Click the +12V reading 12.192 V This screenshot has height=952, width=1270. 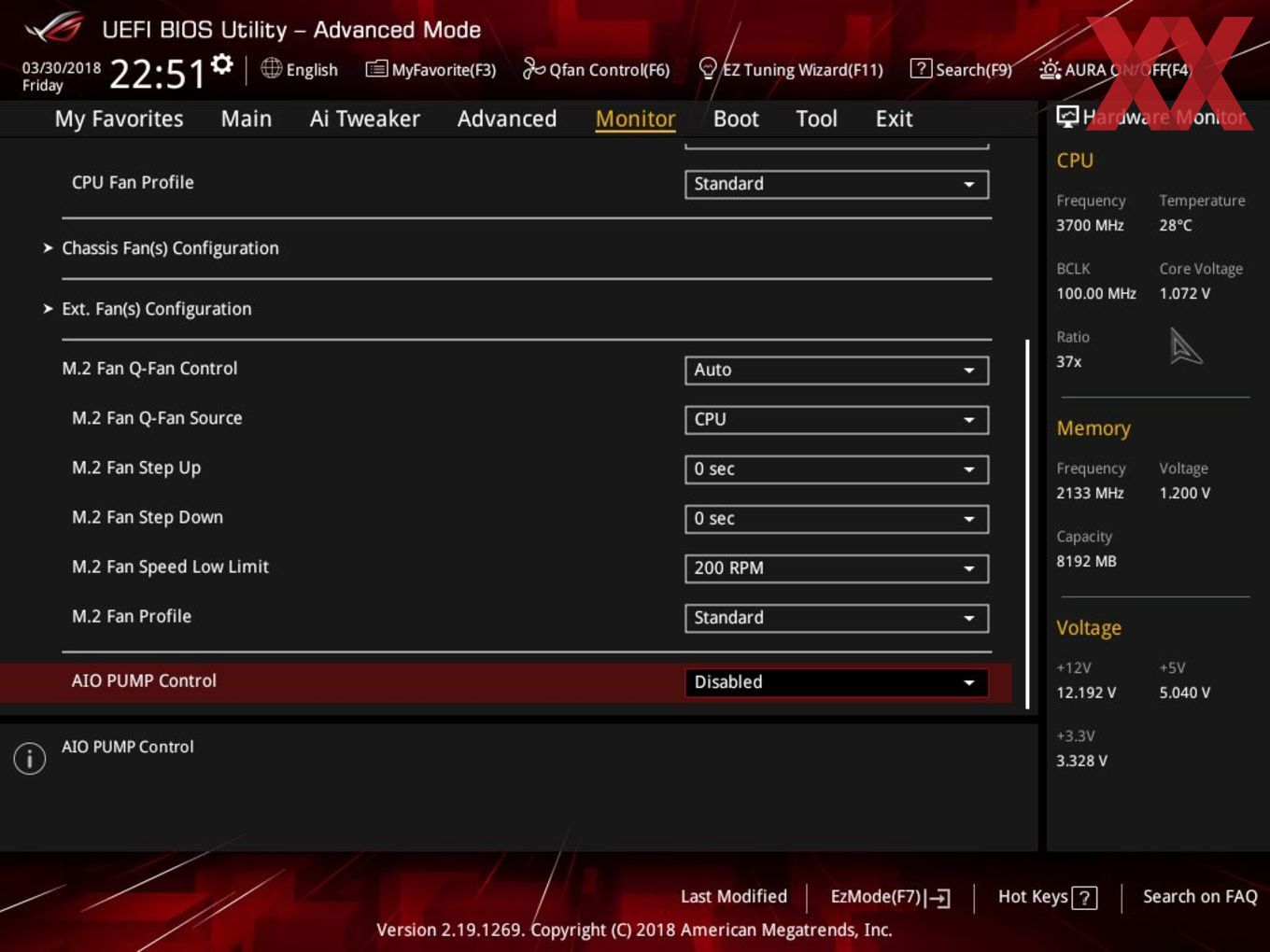[1086, 693]
